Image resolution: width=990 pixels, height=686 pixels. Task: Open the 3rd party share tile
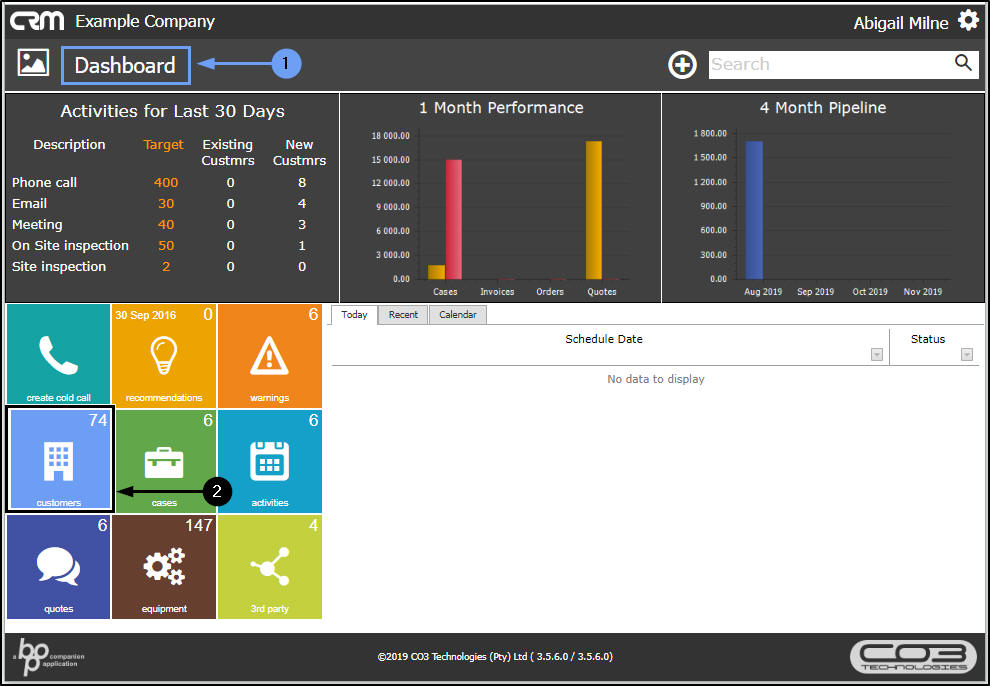pos(269,566)
